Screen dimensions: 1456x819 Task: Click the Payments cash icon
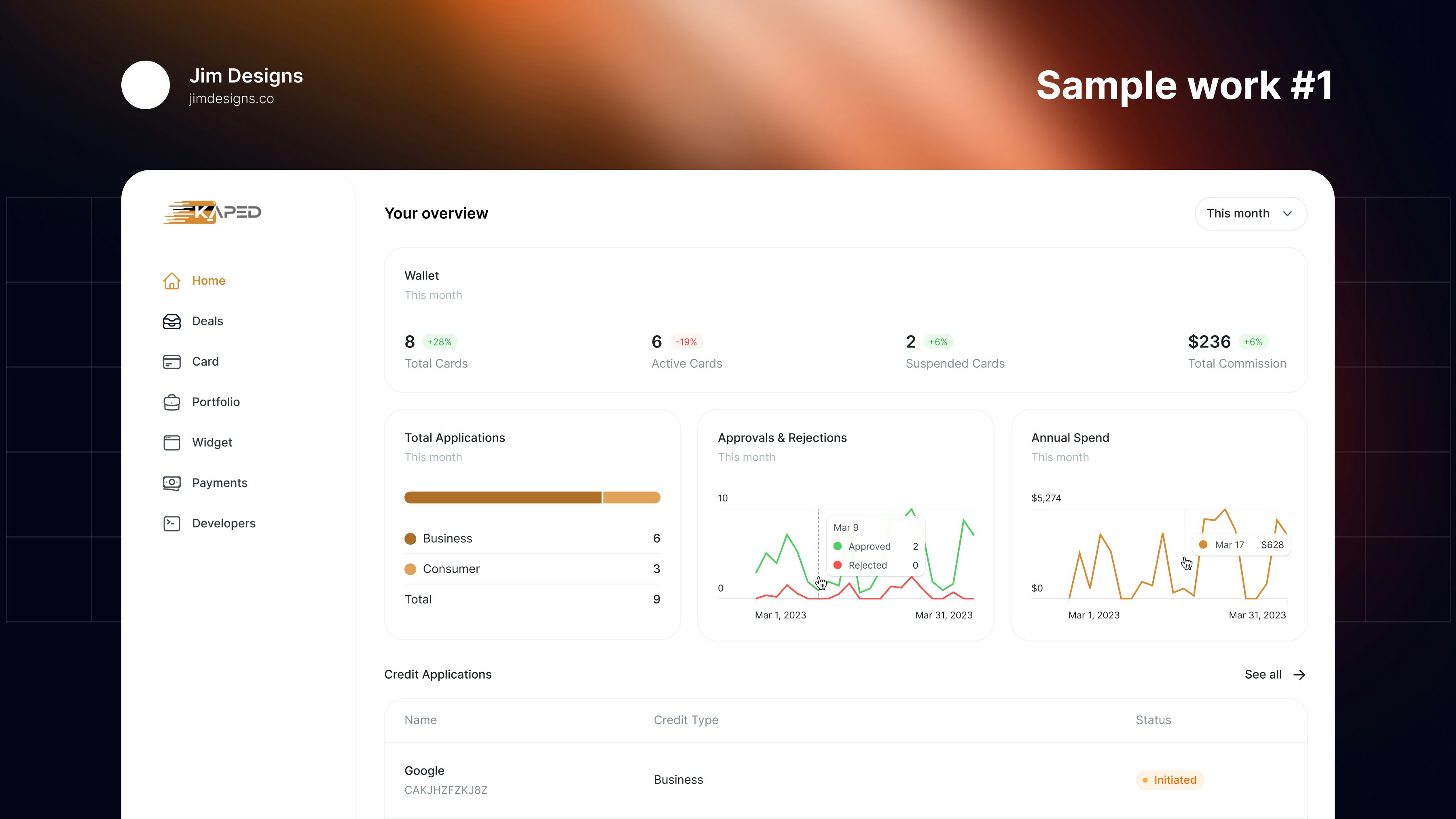coord(172,483)
